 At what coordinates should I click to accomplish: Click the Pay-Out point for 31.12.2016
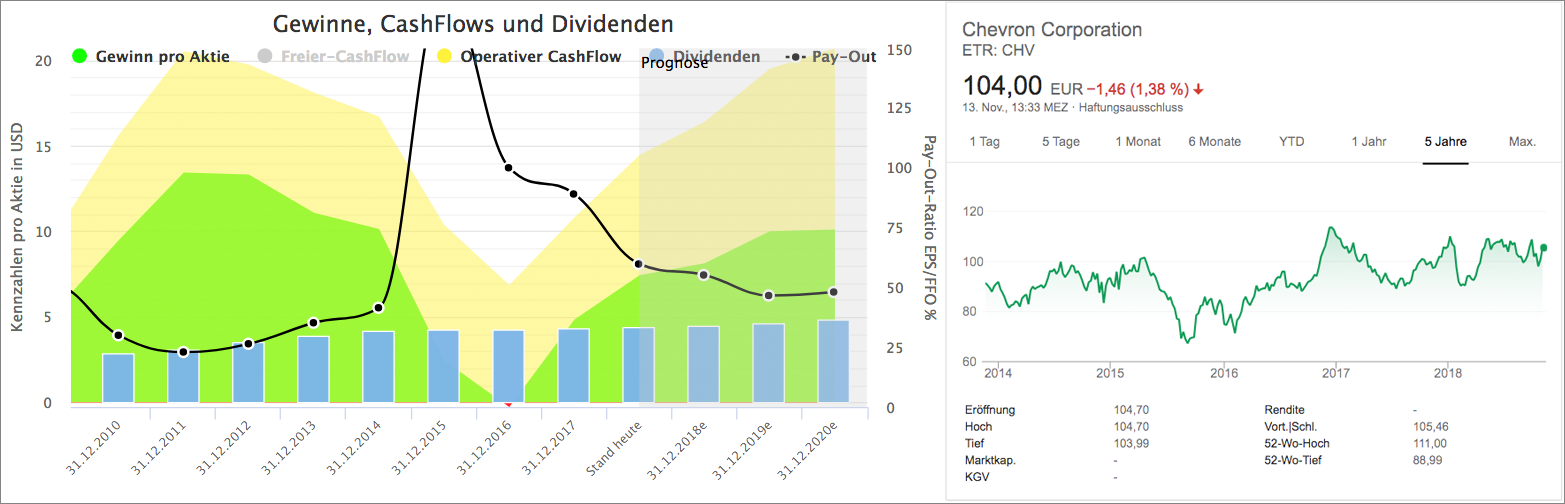(x=508, y=168)
